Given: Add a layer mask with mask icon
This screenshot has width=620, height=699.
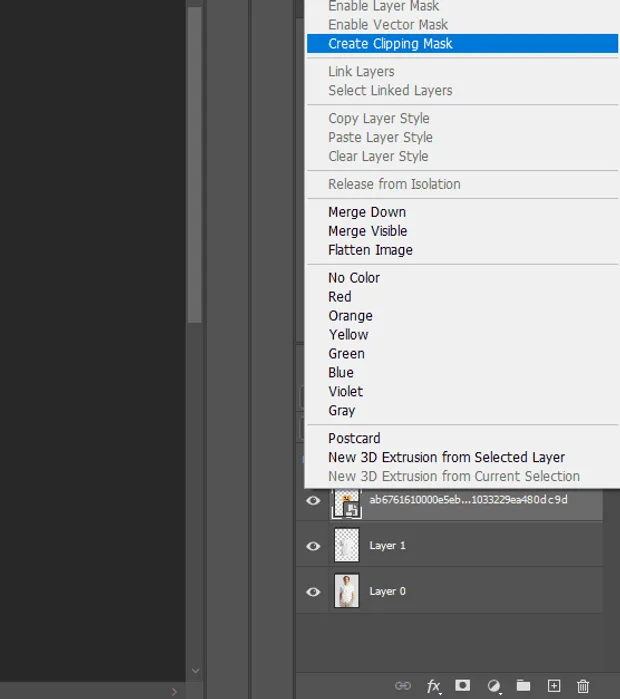Looking at the screenshot, I should coord(463,685).
